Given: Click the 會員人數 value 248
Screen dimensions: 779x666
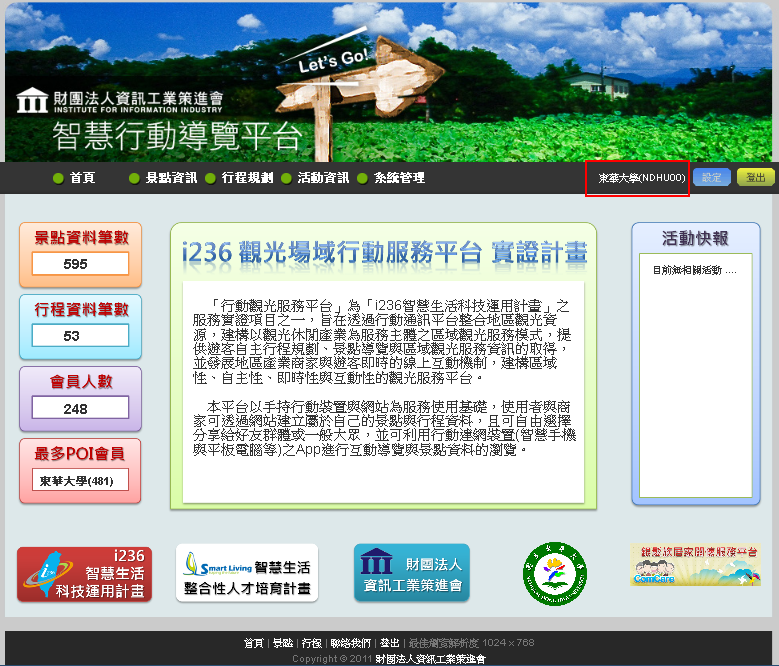Looking at the screenshot, I should 80,408.
